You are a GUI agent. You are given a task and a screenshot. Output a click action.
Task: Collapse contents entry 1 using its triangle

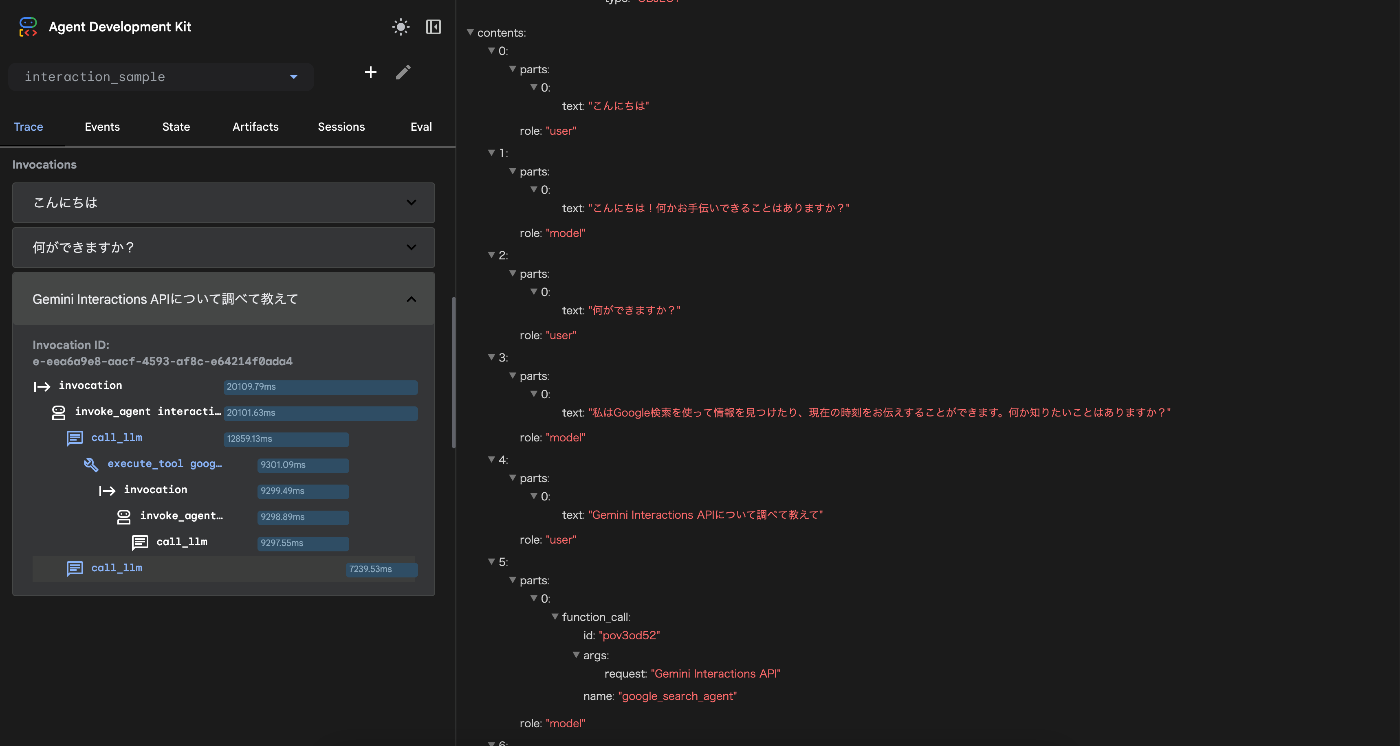pyautogui.click(x=491, y=153)
